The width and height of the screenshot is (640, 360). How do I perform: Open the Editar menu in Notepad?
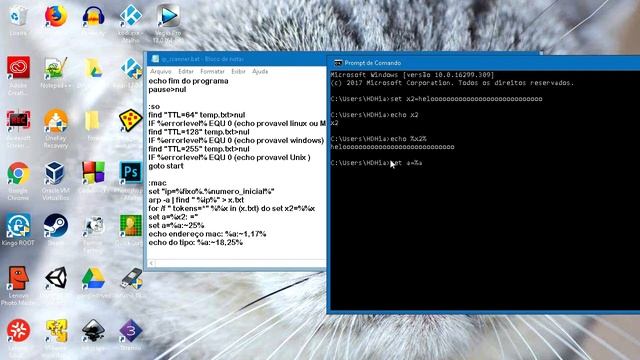click(186, 71)
